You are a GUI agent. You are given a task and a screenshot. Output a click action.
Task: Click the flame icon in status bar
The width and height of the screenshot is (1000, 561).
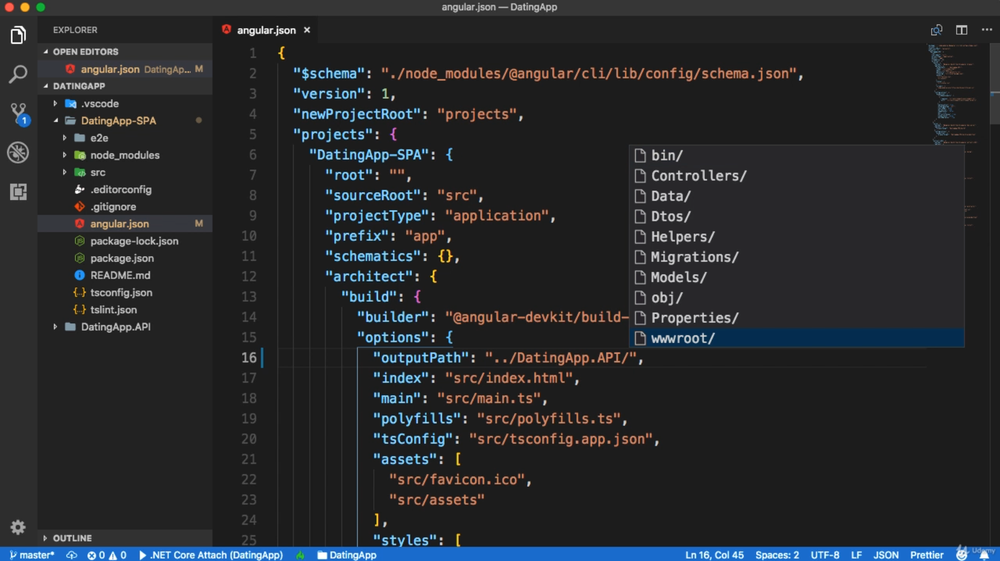300,555
